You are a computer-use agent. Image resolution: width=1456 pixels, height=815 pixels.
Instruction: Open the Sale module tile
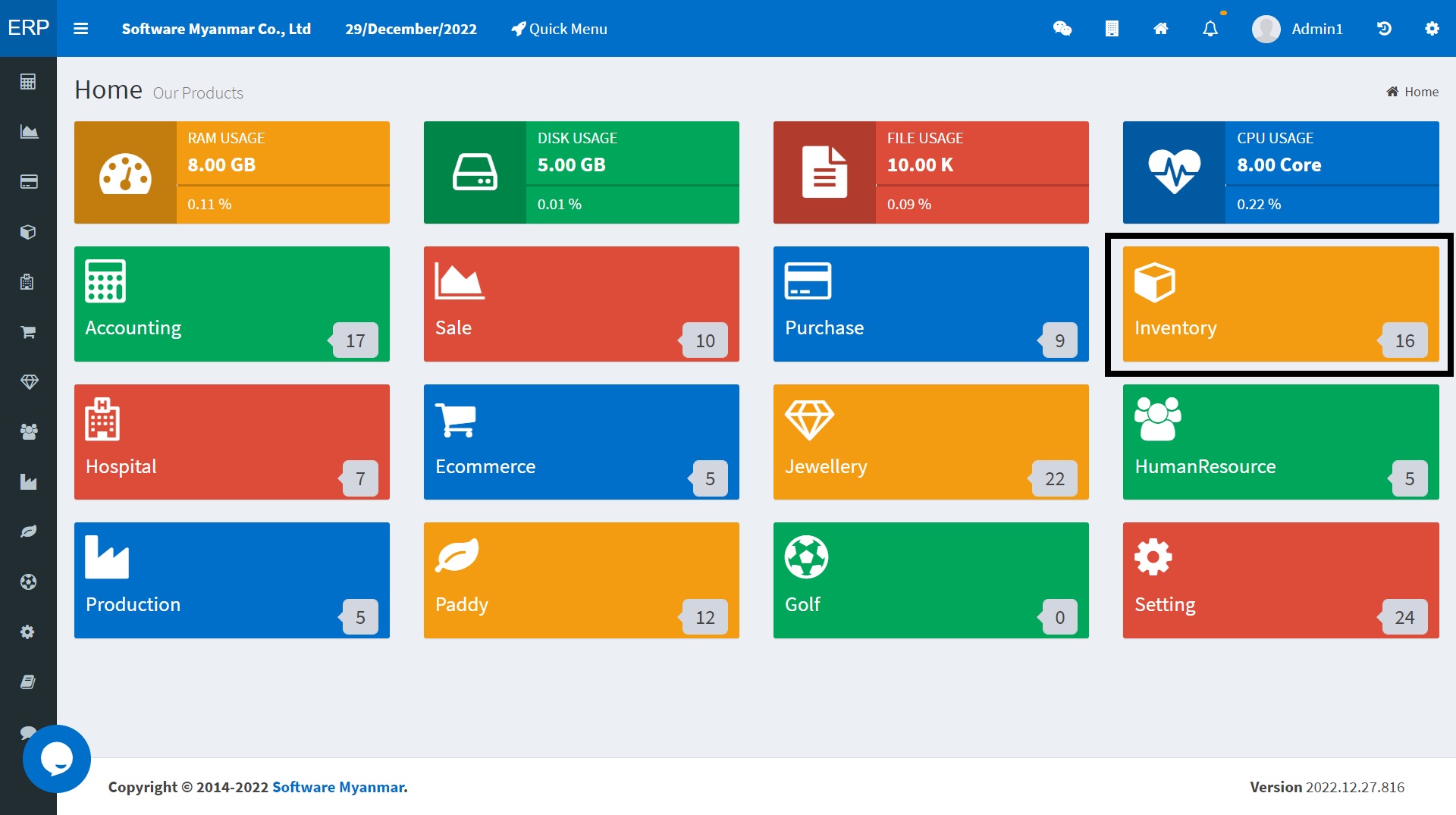582,304
